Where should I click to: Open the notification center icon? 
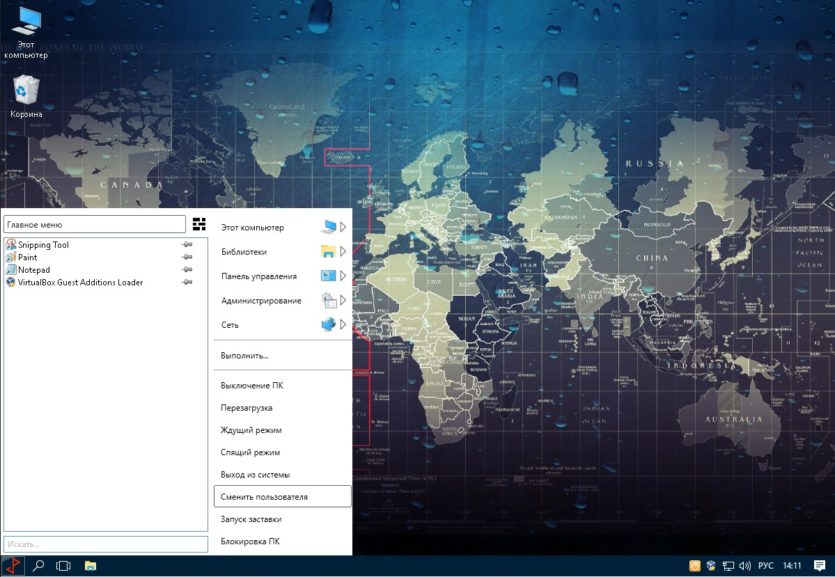click(x=820, y=565)
